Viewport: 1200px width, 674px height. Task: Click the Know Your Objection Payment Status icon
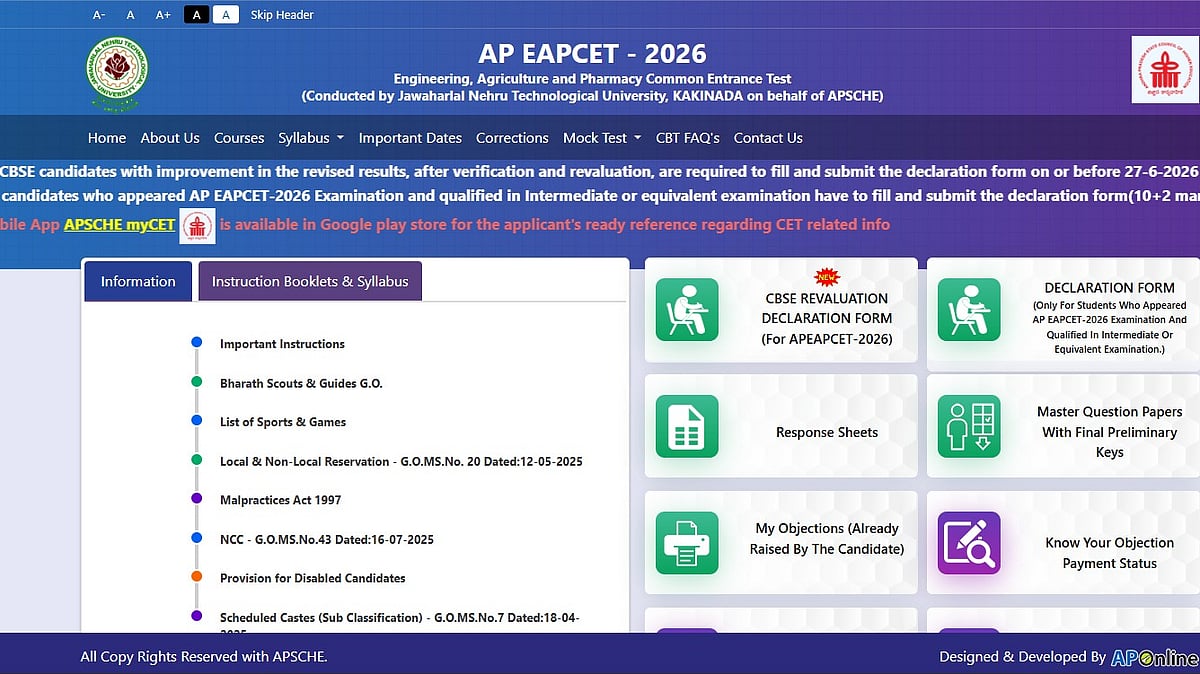coord(969,543)
